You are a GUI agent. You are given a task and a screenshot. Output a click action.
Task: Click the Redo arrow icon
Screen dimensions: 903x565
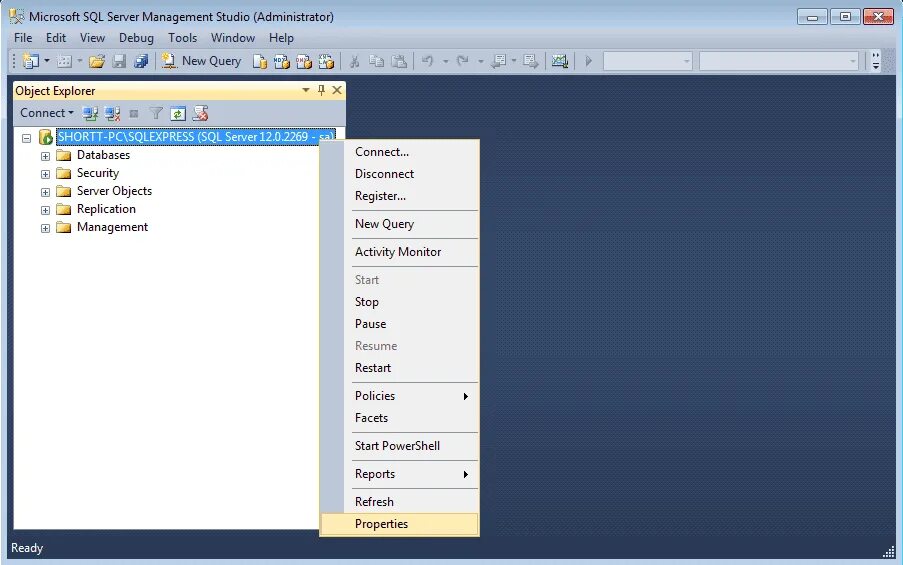(x=462, y=61)
